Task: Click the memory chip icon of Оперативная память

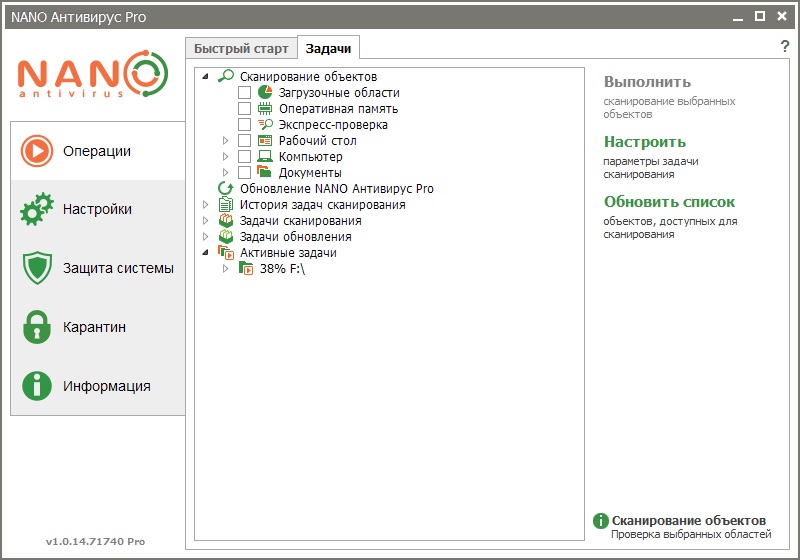Action: [265, 109]
